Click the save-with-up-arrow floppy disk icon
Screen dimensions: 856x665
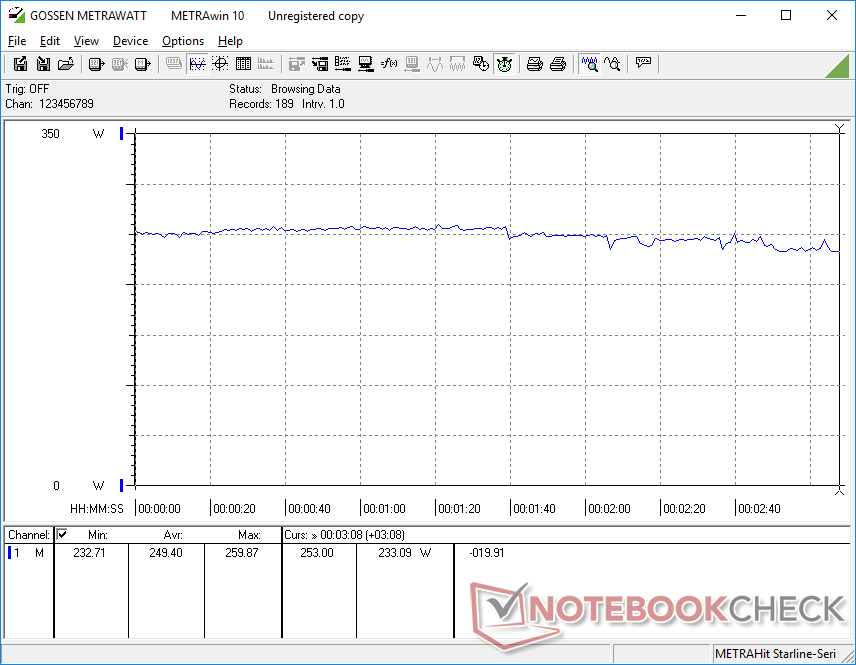click(20, 64)
